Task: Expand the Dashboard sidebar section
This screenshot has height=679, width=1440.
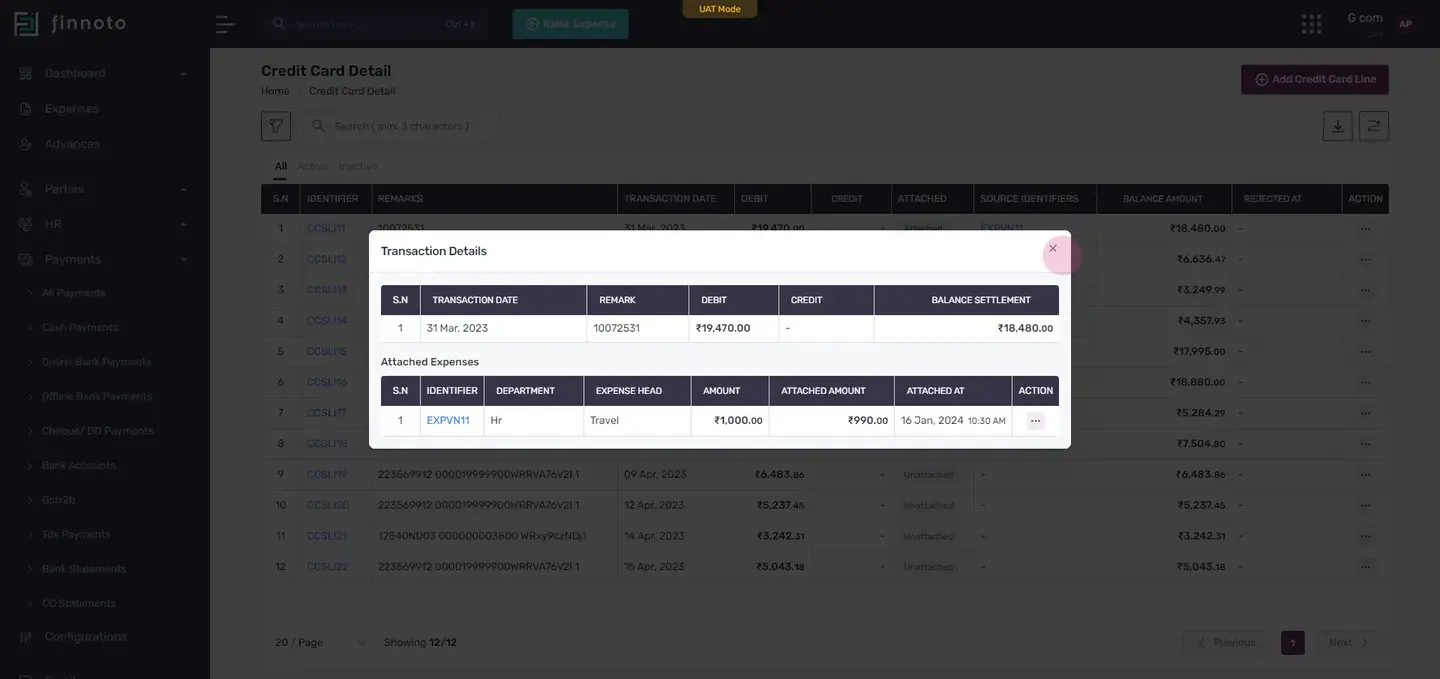Action: 184,74
